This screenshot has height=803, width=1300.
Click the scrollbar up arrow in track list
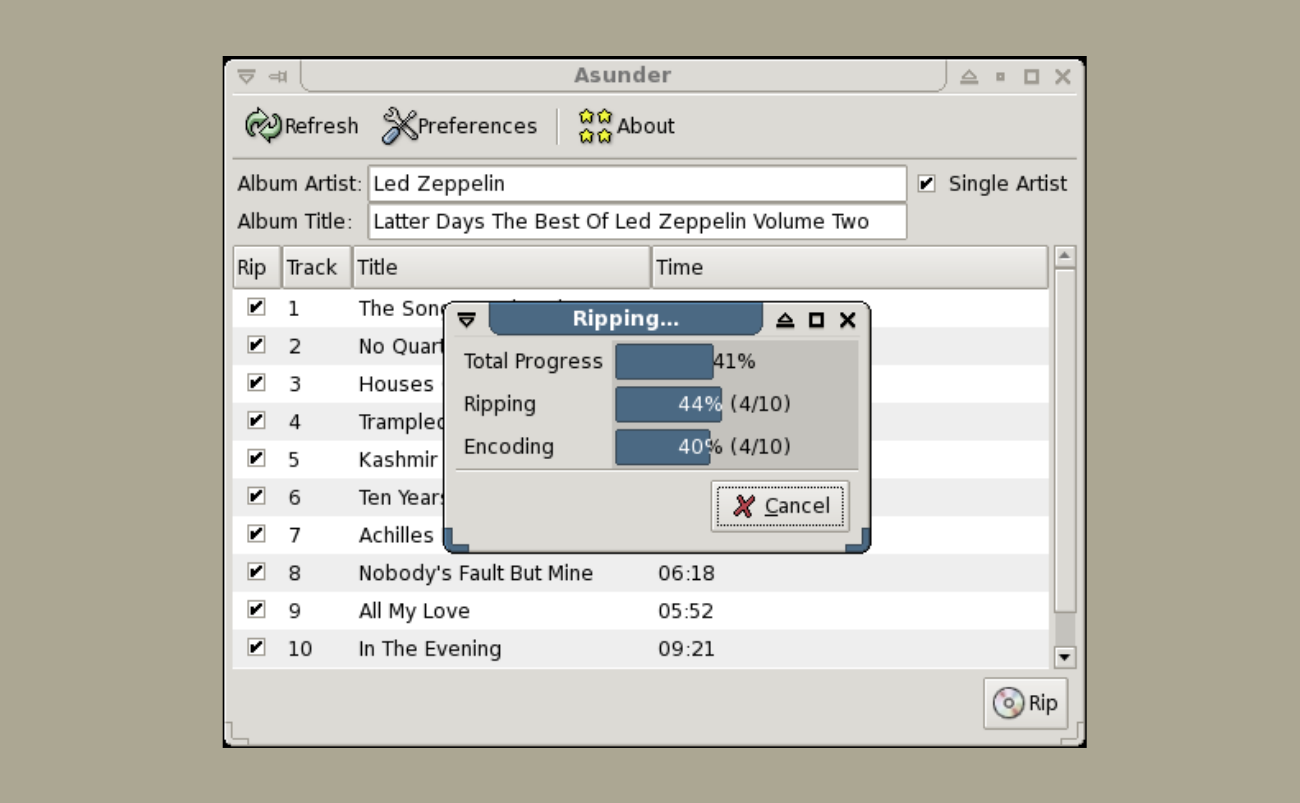coord(1065,257)
